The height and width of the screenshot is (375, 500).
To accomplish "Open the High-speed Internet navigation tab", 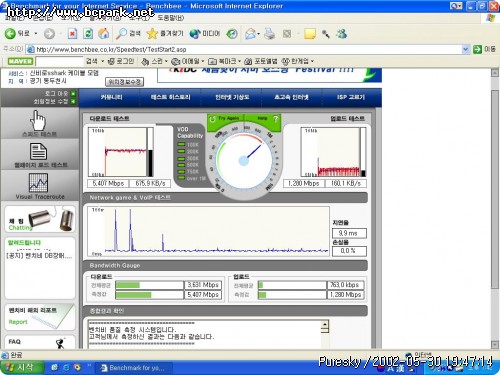I will pos(291,97).
